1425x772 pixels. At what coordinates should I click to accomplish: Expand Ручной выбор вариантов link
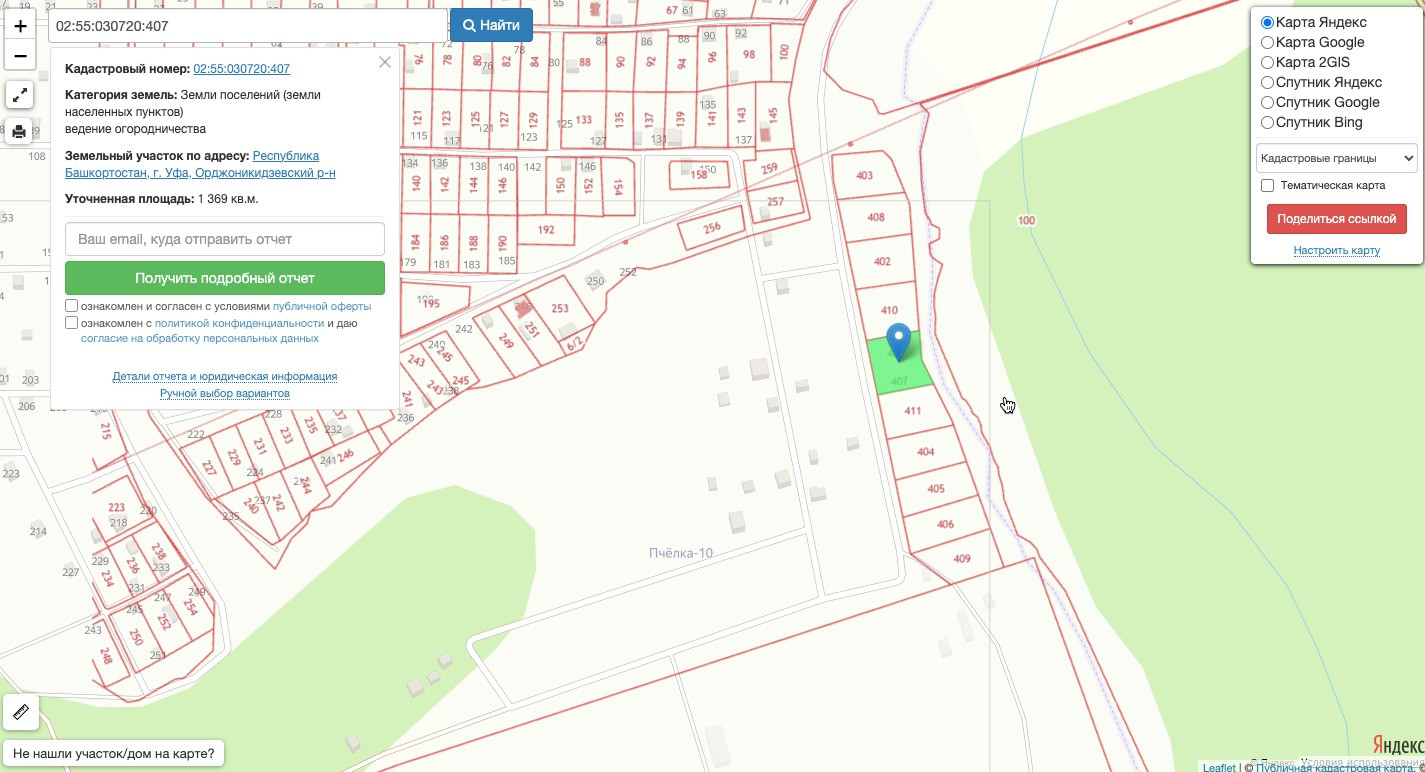[x=225, y=393]
